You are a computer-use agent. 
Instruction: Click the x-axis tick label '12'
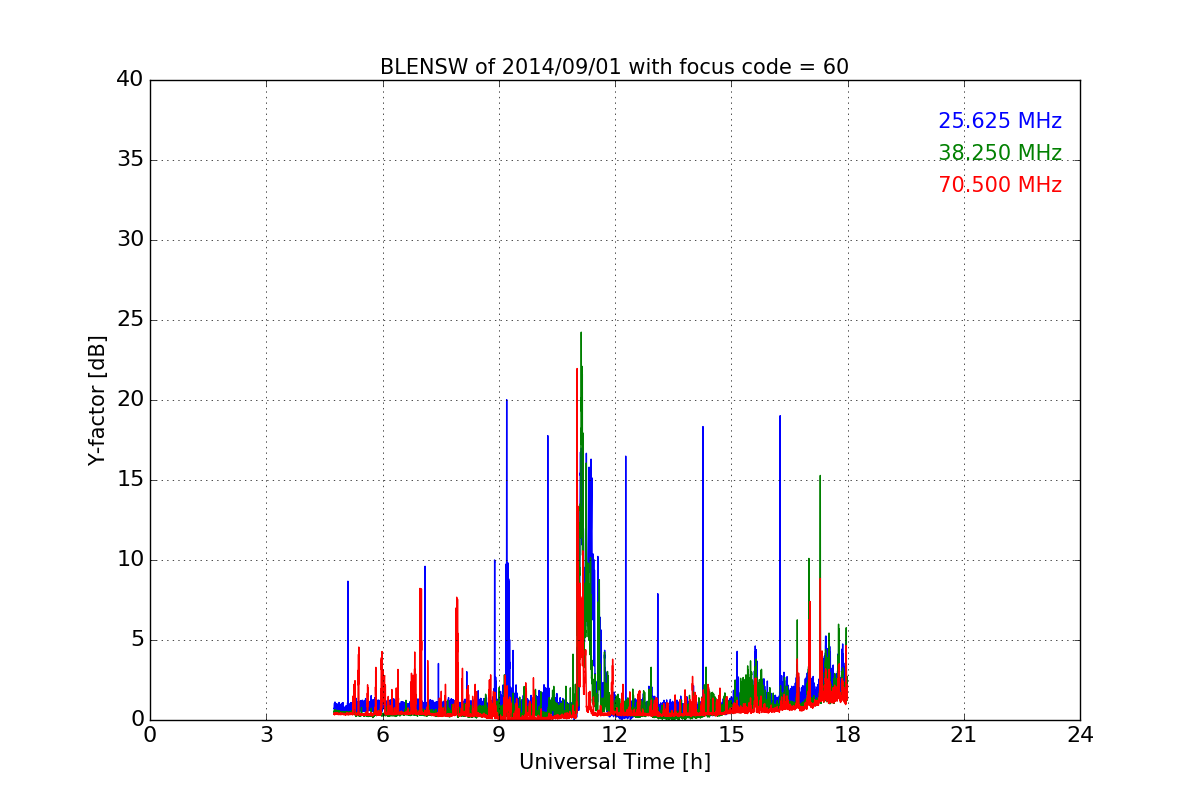pyautogui.click(x=615, y=735)
